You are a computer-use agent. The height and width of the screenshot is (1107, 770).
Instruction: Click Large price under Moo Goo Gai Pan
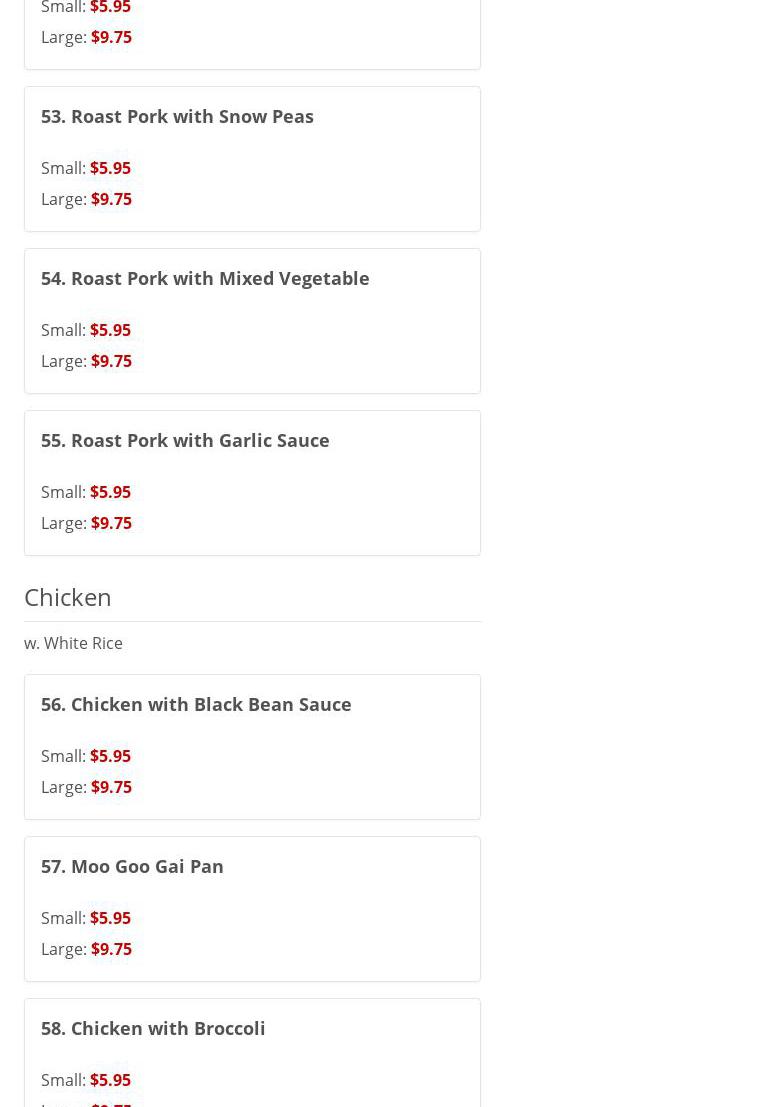pyautogui.click(x=111, y=949)
